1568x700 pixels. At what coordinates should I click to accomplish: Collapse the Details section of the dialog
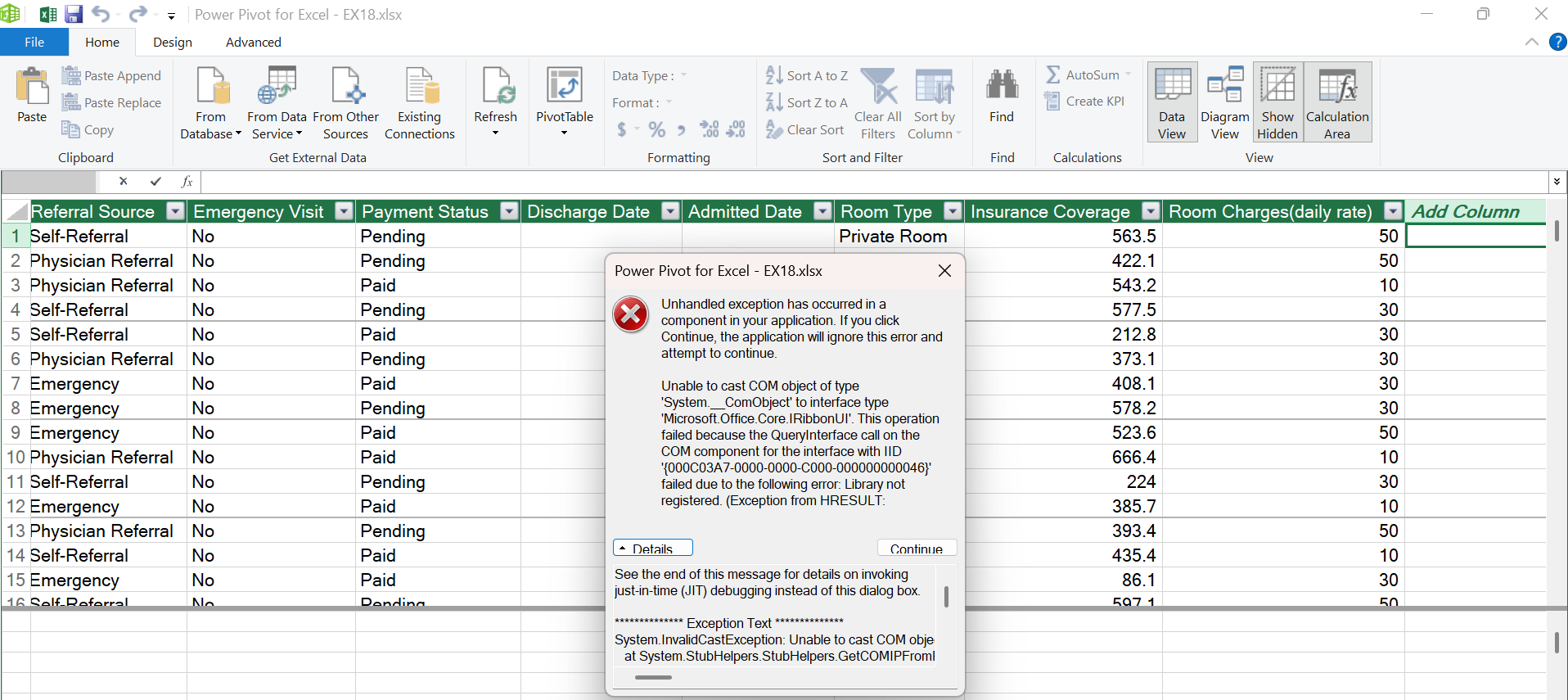(x=652, y=548)
